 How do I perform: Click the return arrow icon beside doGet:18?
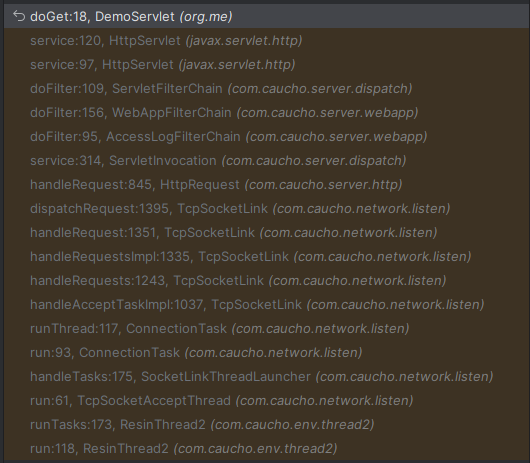(x=19, y=16)
